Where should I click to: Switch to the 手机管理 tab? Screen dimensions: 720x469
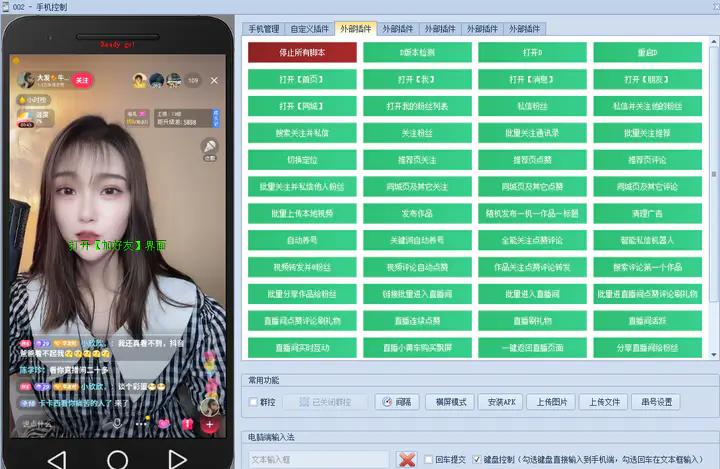click(264, 29)
